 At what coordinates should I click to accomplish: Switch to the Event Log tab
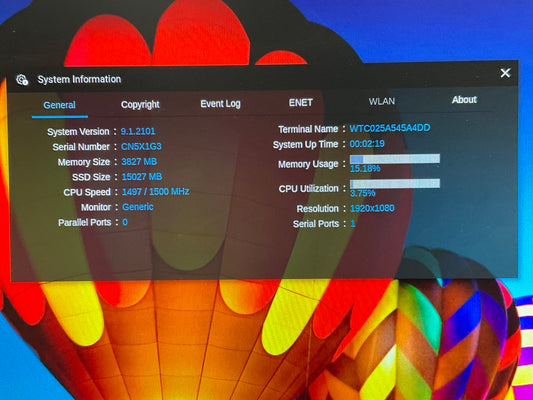tap(220, 104)
